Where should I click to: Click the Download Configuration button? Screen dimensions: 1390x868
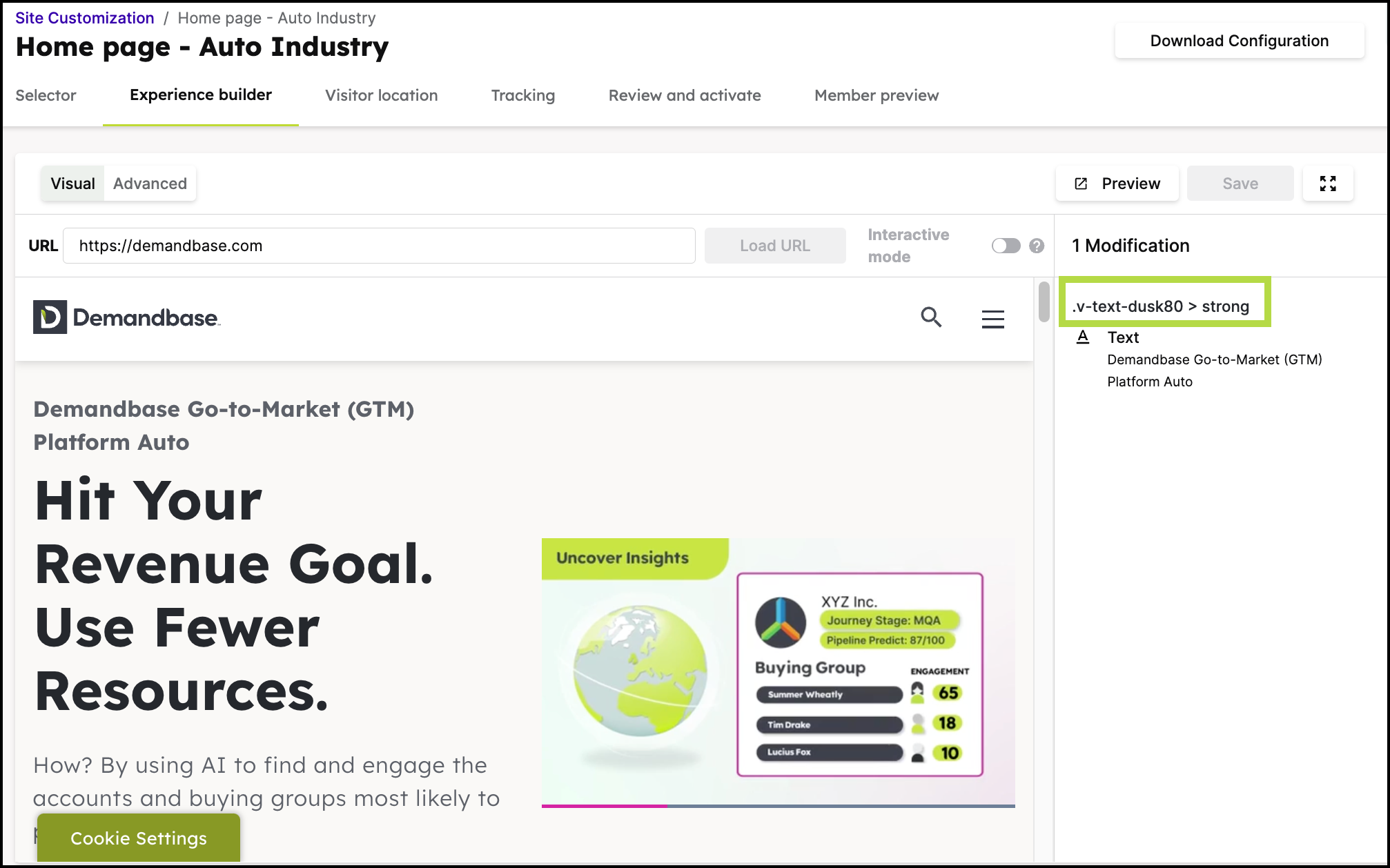tap(1240, 41)
